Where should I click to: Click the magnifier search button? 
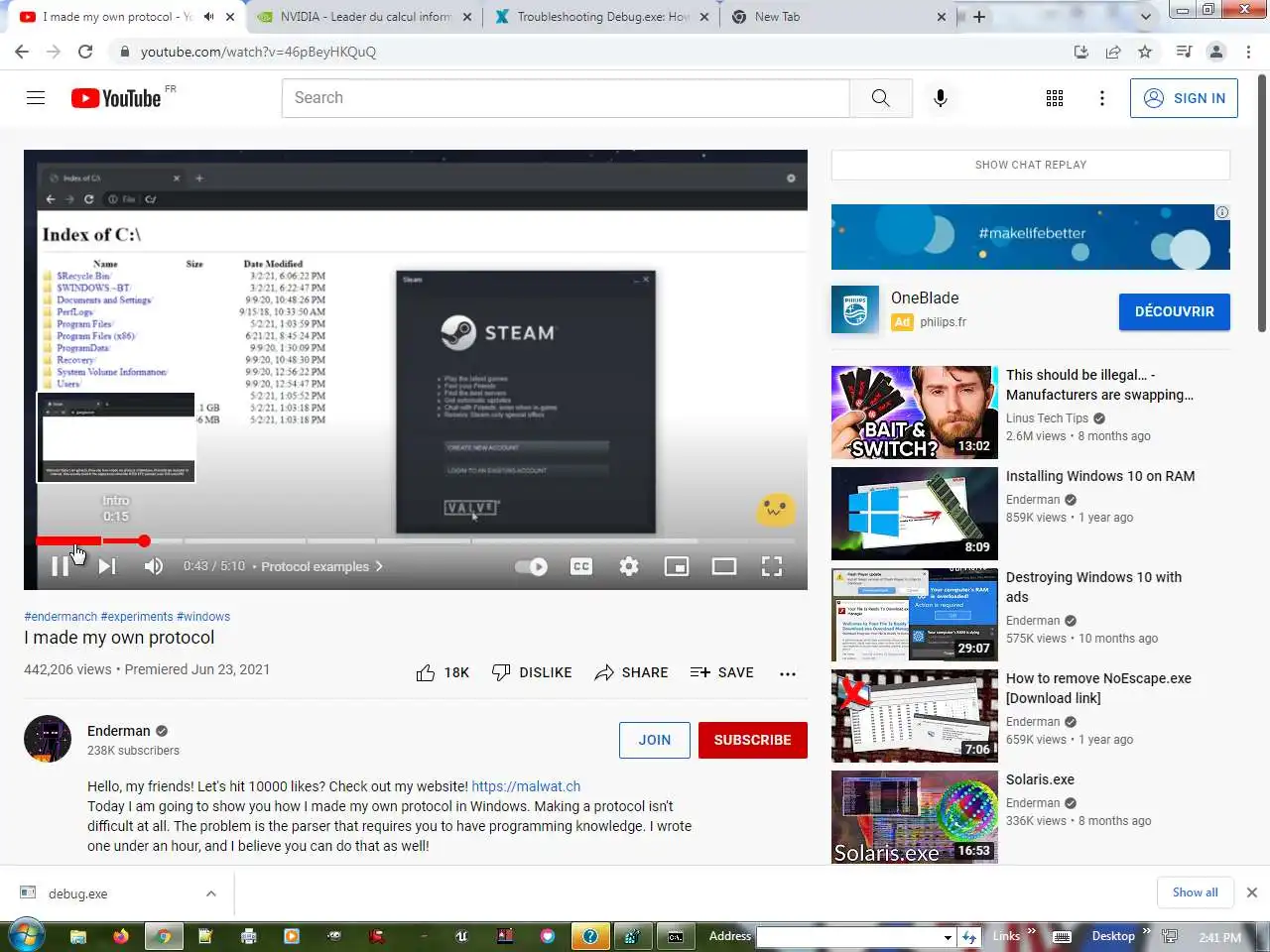[881, 97]
